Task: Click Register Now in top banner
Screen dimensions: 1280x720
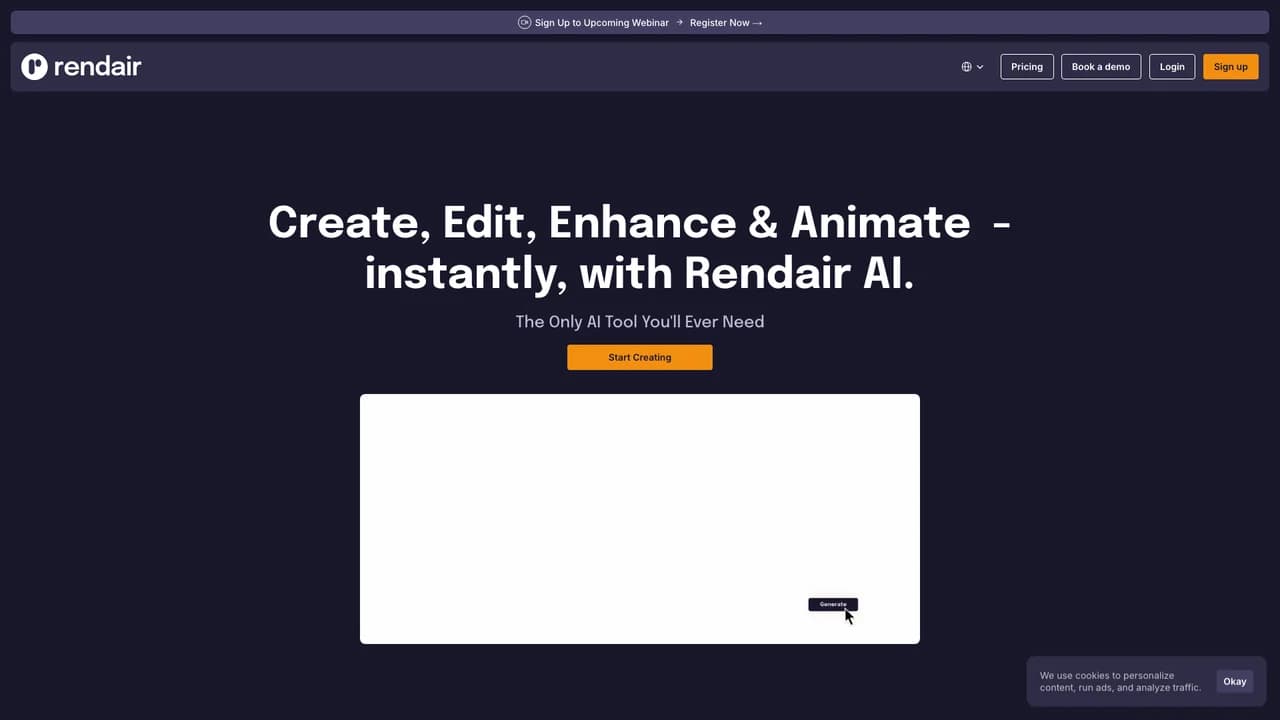Action: click(726, 22)
